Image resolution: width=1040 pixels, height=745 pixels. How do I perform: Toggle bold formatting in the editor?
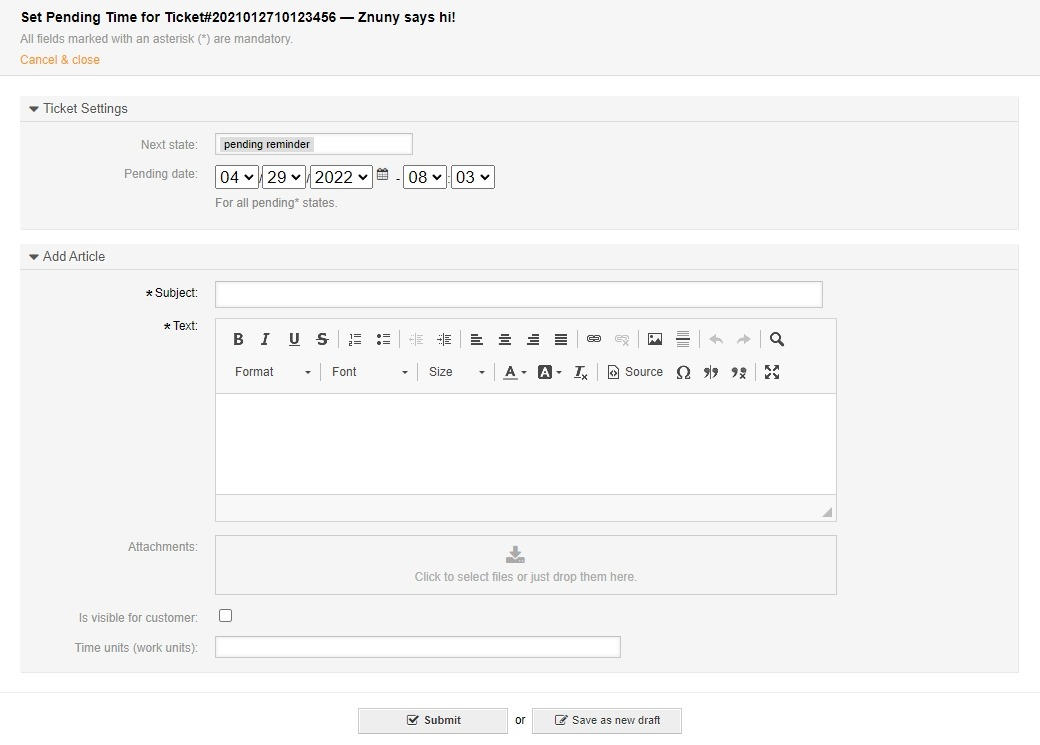[x=238, y=340]
